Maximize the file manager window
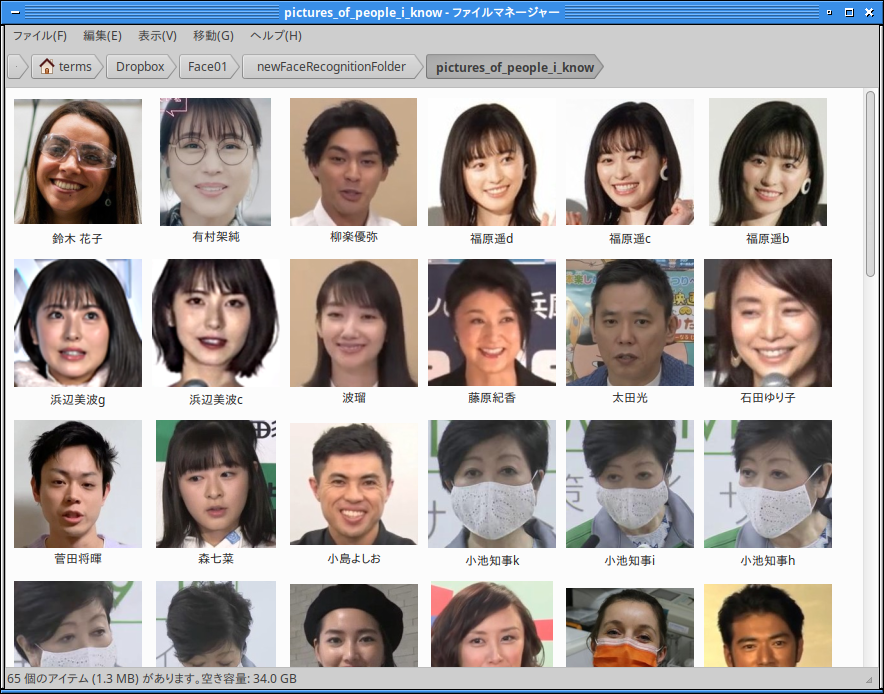 849,12
